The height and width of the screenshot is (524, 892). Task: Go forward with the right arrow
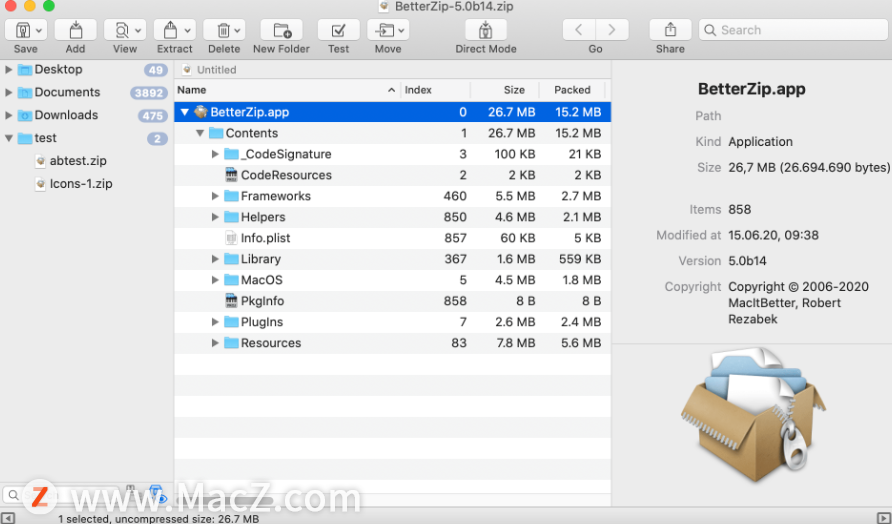point(612,30)
